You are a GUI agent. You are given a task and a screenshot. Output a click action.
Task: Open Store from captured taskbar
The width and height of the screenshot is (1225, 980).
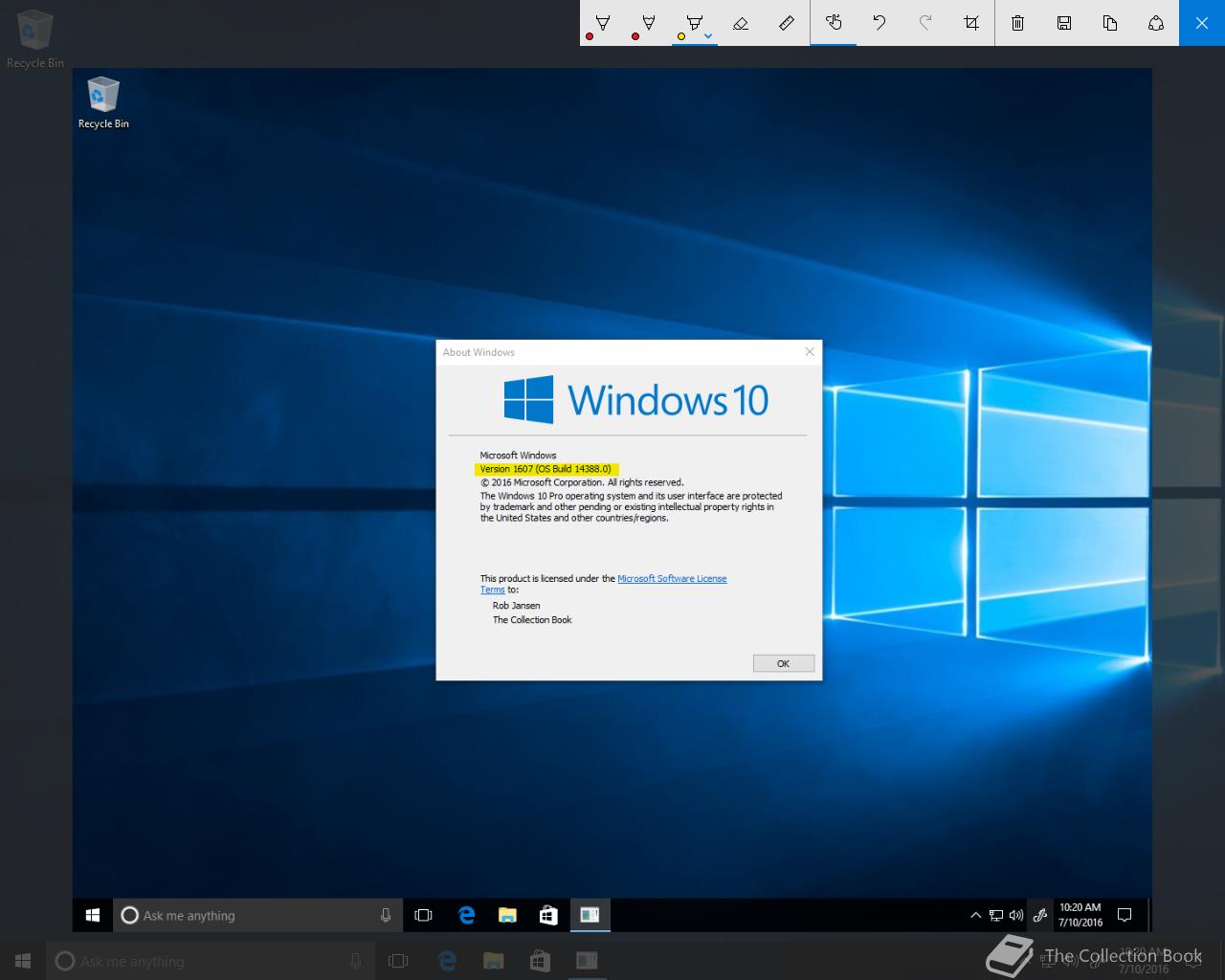tap(548, 916)
